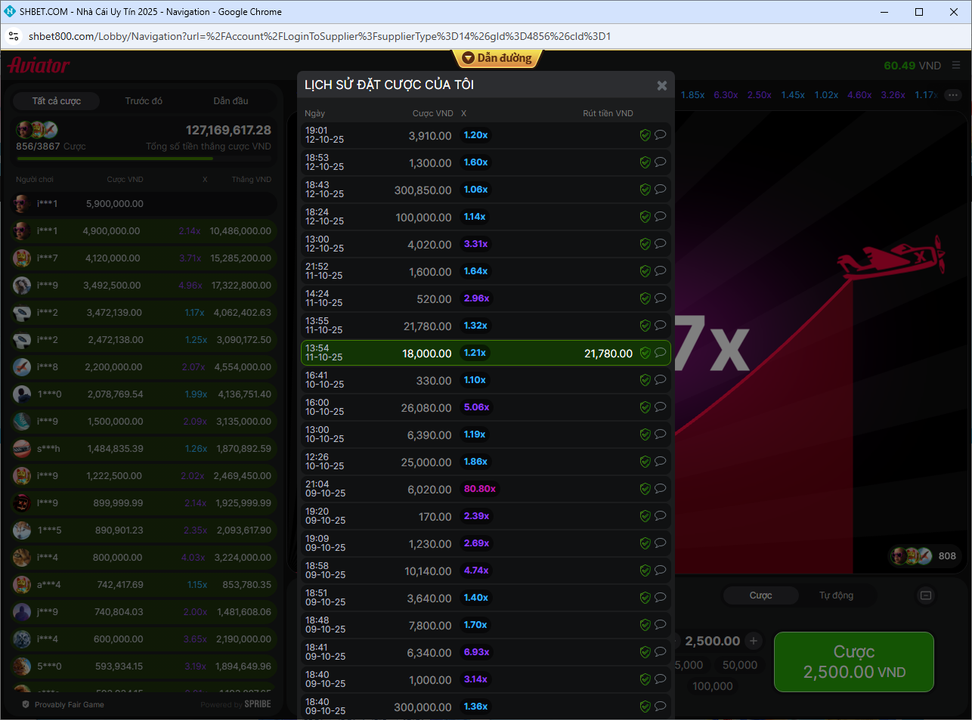Open chat bubble icon for 18:53 bet
This screenshot has height=720, width=972.
(x=660, y=162)
